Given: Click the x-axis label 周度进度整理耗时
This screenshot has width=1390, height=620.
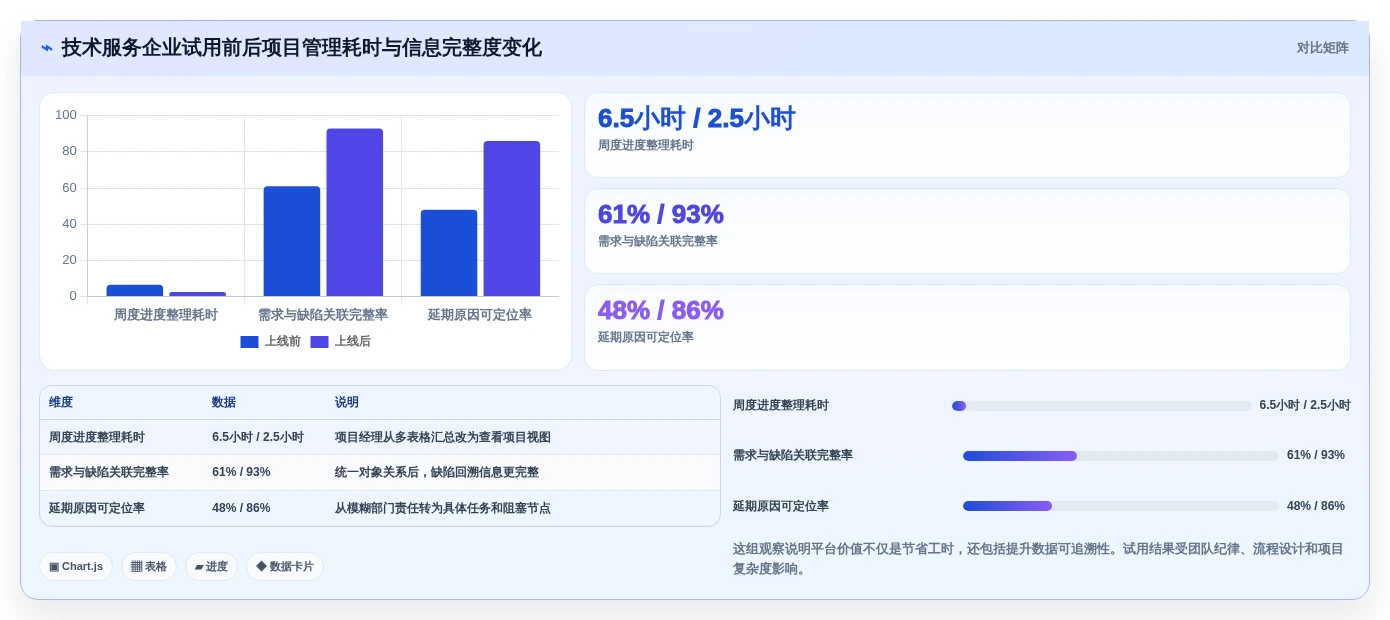Looking at the screenshot, I should (x=165, y=315).
